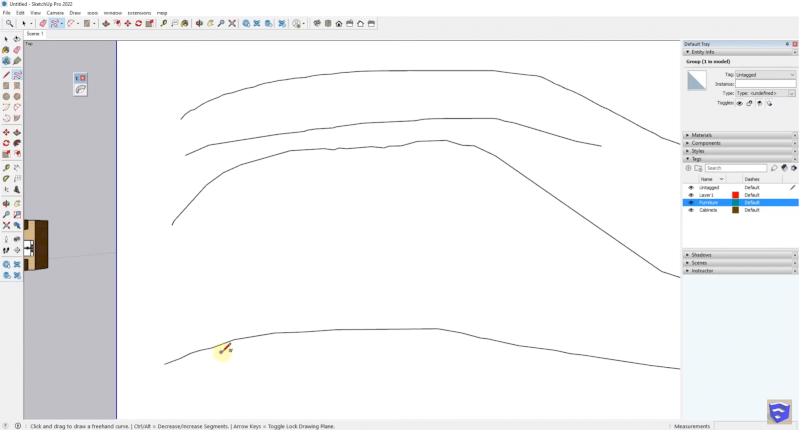Expand the Components panel

point(740,143)
